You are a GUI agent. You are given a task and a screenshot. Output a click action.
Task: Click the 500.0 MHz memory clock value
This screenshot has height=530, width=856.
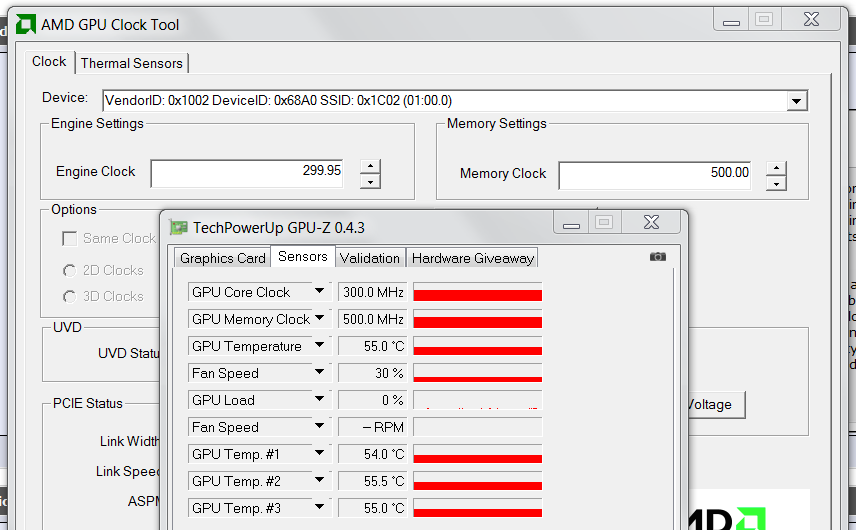coord(373,319)
